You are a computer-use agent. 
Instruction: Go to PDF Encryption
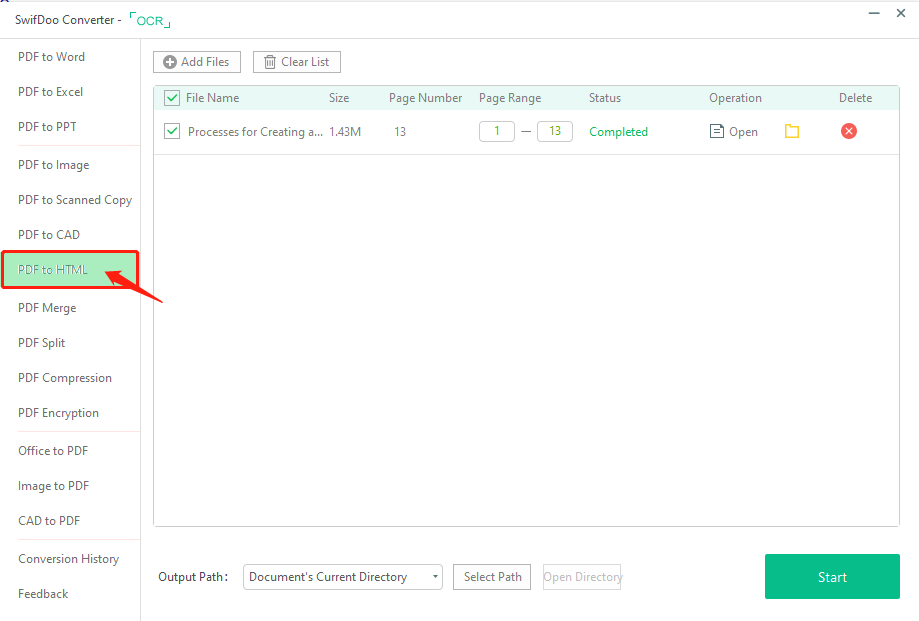(x=58, y=413)
